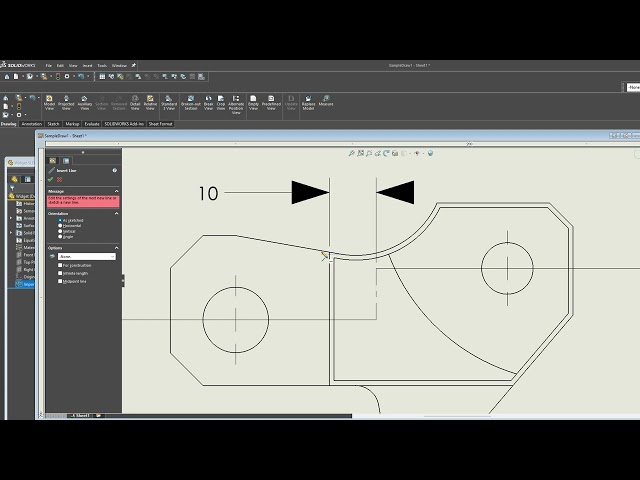Open the Insert menu

[x=87, y=66]
